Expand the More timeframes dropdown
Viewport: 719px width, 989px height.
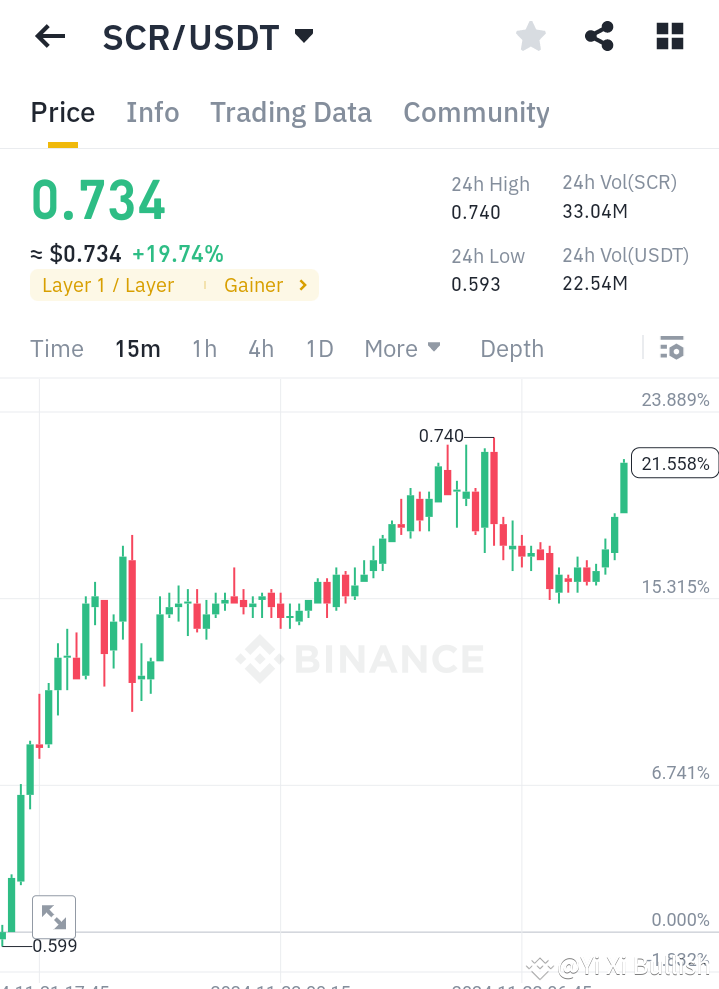pos(402,349)
